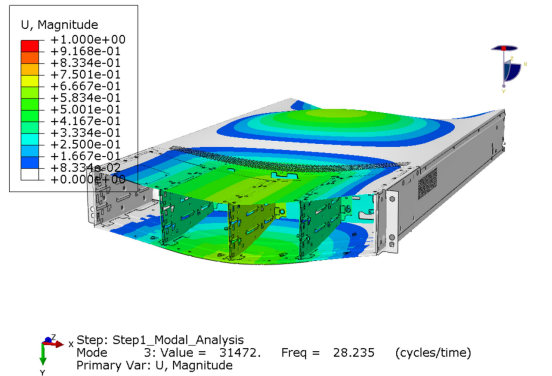Screen dimensions: 552x376
Task: Select the right rack ear mounting bracket
Action: pos(390,222)
